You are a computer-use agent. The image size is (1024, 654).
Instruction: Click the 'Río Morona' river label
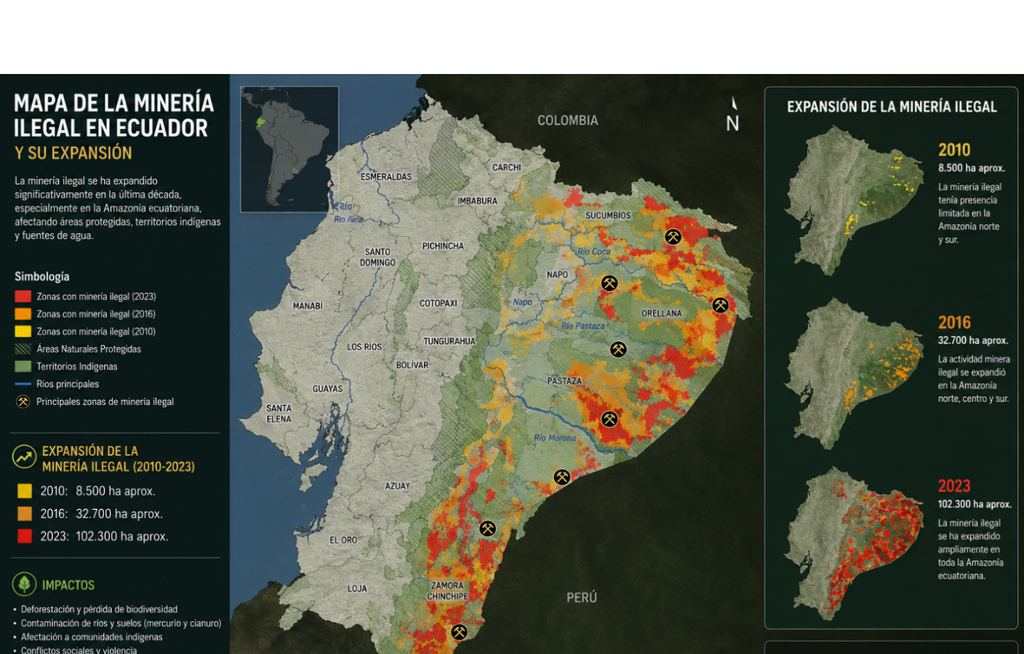click(x=554, y=438)
